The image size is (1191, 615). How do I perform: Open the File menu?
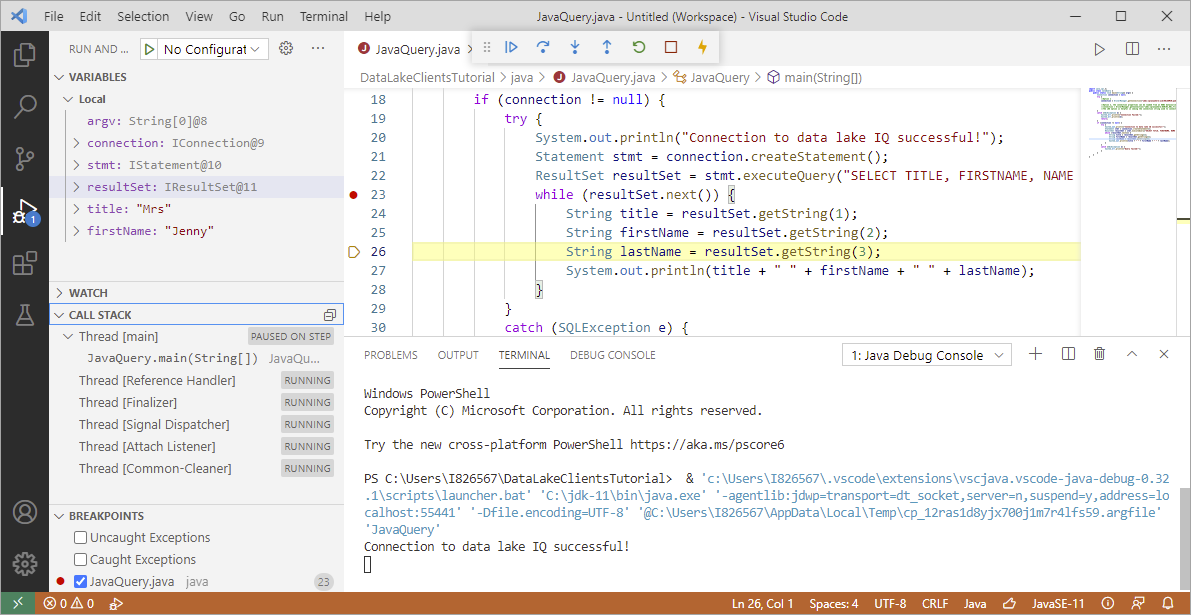coord(53,16)
